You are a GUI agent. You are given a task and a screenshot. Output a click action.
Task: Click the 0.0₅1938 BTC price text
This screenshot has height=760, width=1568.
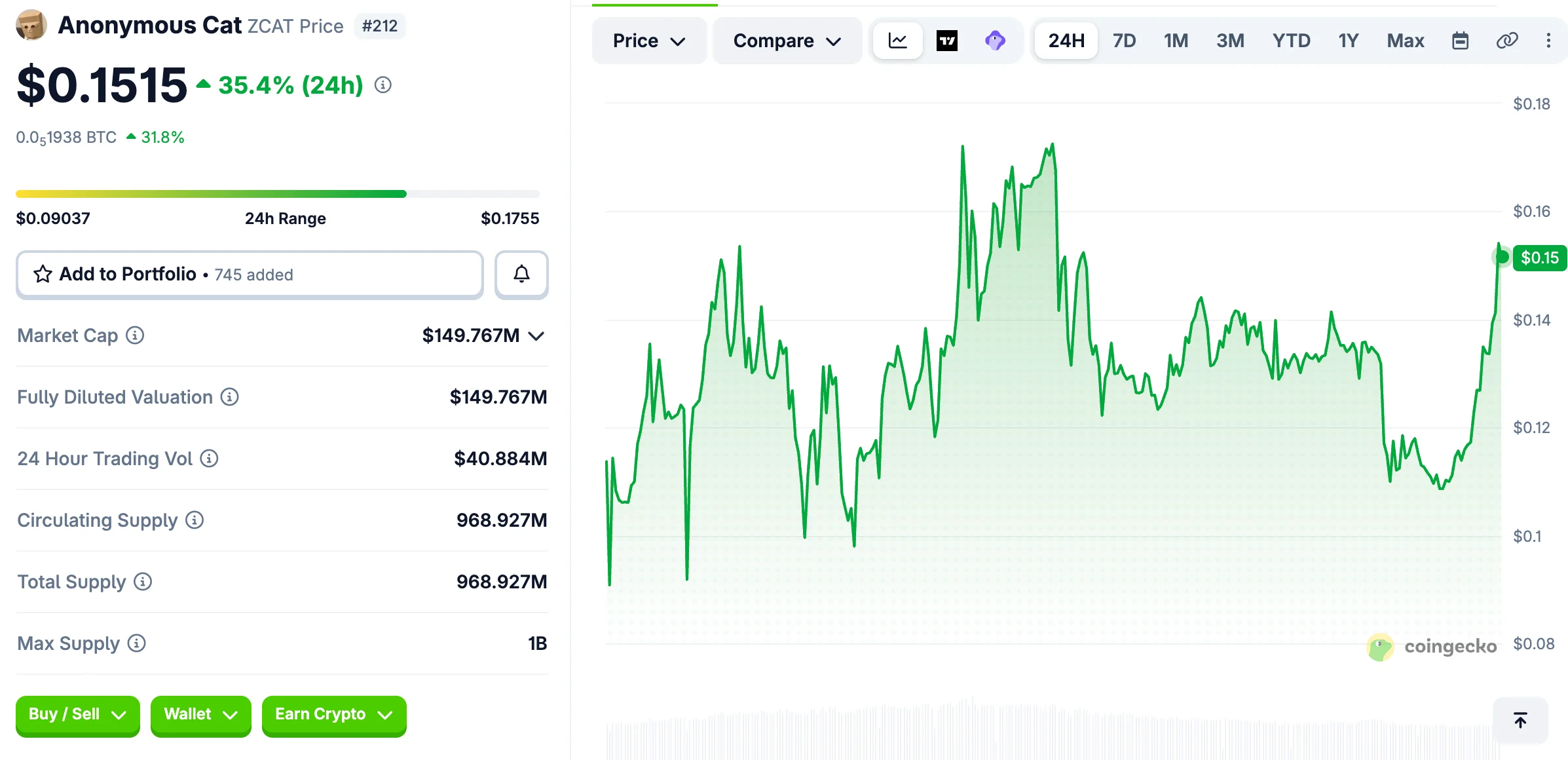[66, 138]
